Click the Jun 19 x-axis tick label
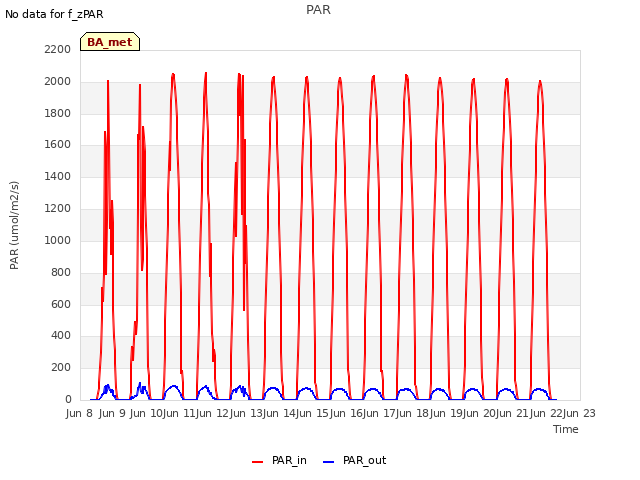 (x=445, y=413)
